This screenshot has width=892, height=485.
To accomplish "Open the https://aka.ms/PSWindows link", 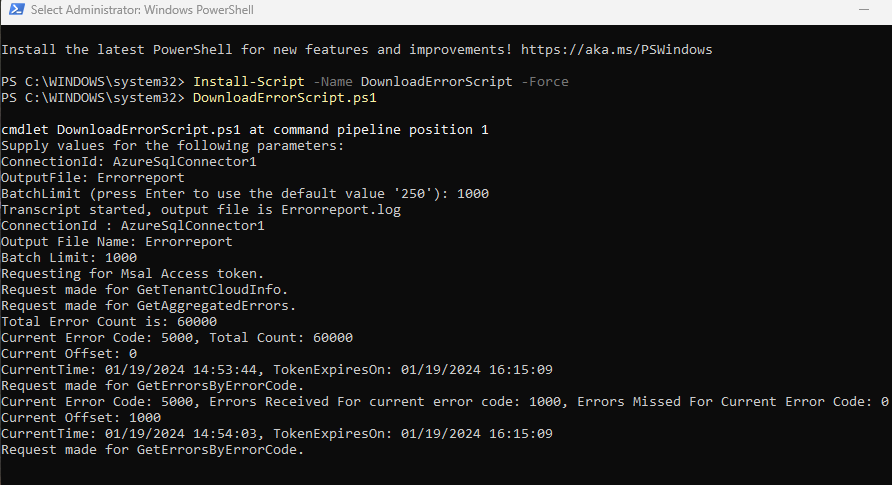I will 617,49.
